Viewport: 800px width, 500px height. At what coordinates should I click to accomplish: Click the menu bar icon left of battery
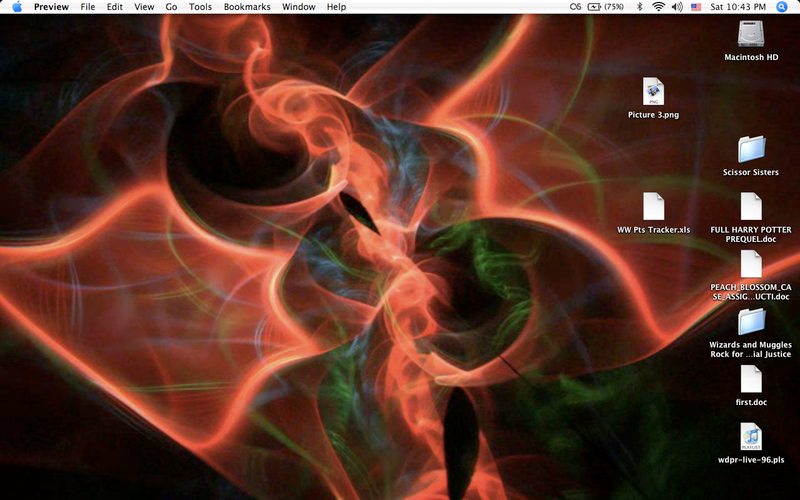[576, 7]
